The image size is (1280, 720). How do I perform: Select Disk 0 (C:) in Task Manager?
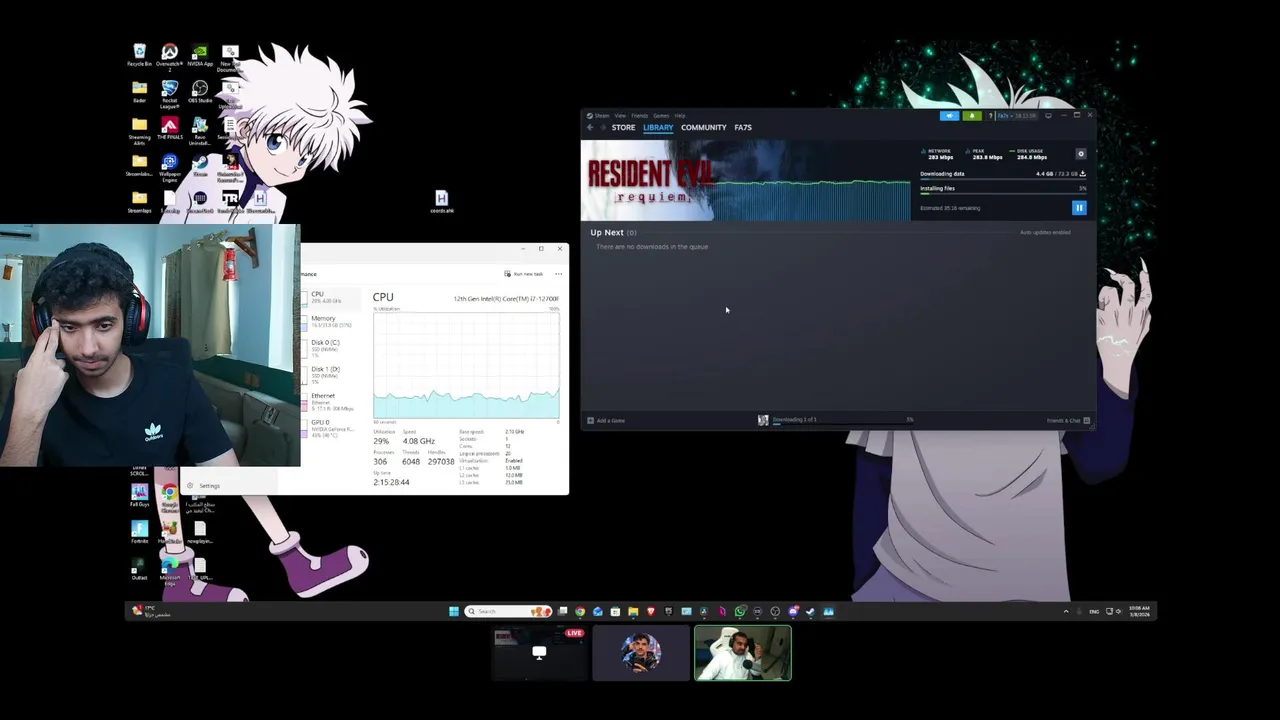tap(329, 347)
